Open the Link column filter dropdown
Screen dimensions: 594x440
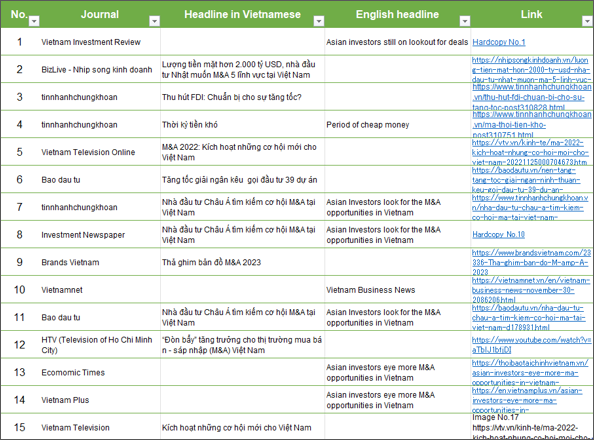point(587,21)
